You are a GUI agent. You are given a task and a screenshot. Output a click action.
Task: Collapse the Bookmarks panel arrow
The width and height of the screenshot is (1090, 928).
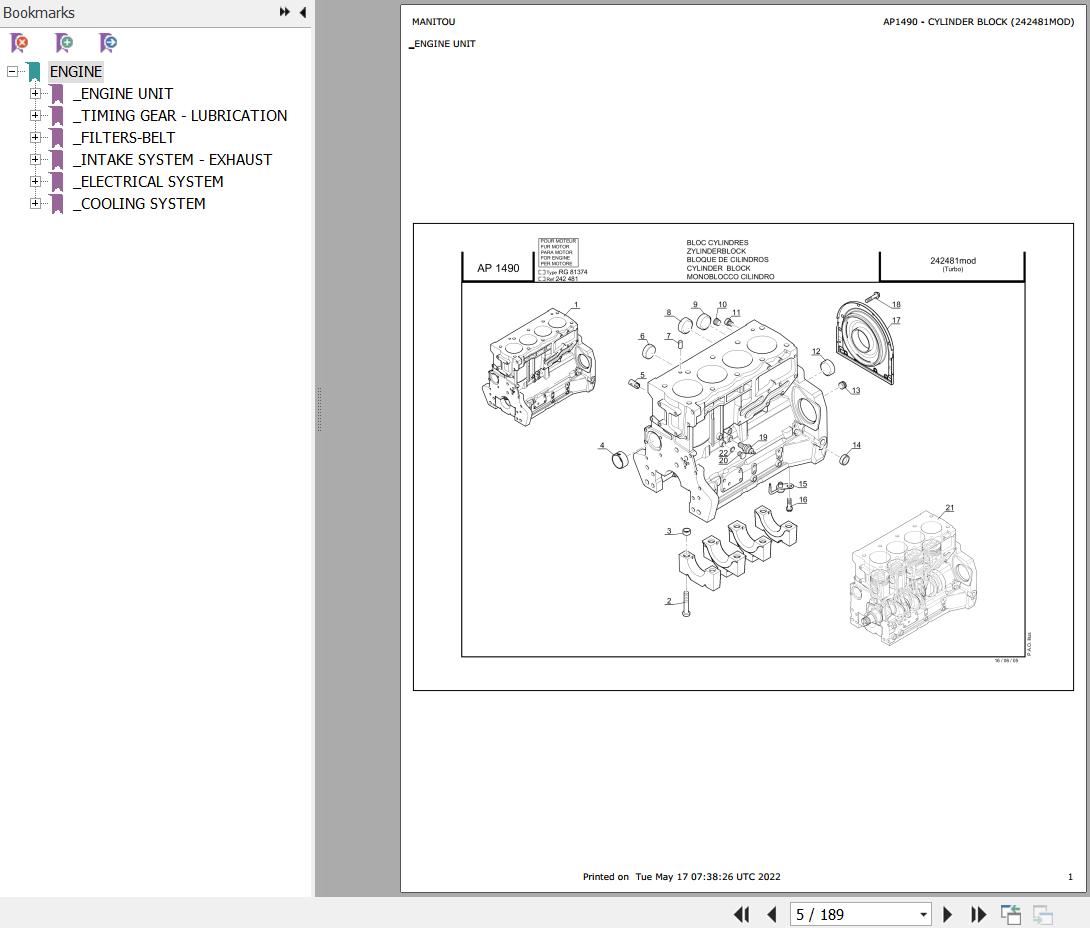tap(302, 12)
